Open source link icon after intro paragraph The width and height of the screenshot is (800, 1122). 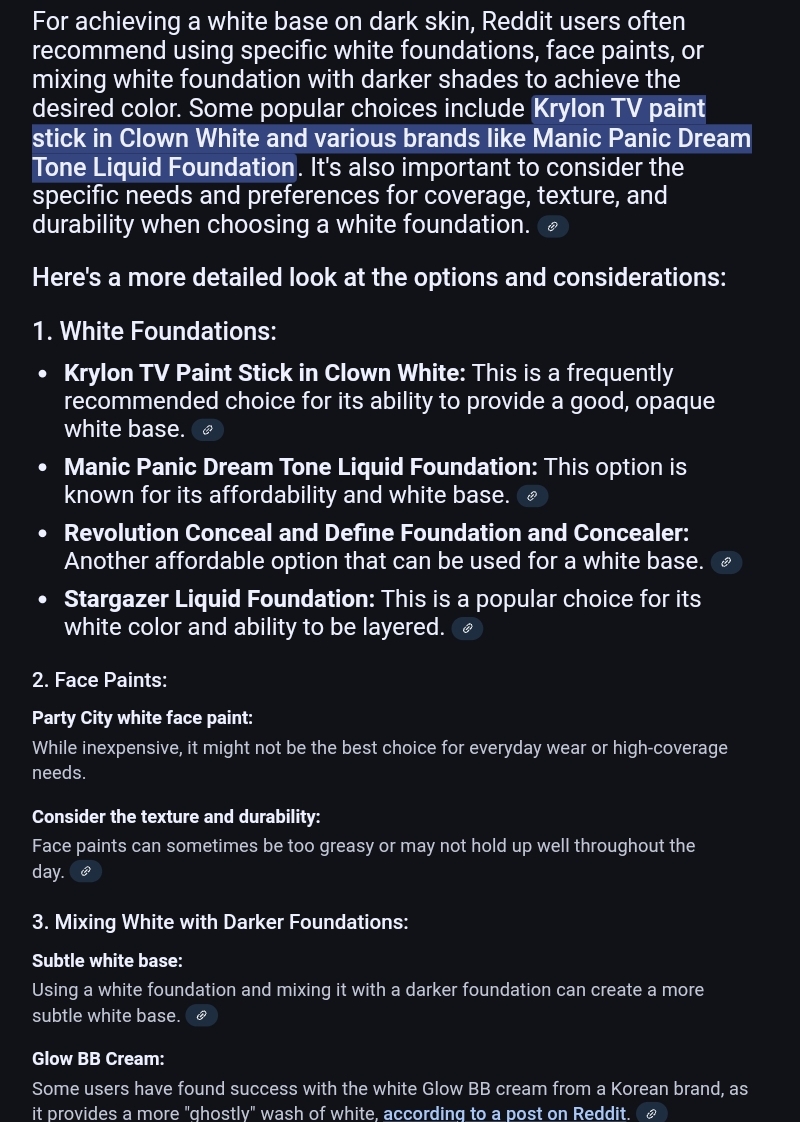553,227
